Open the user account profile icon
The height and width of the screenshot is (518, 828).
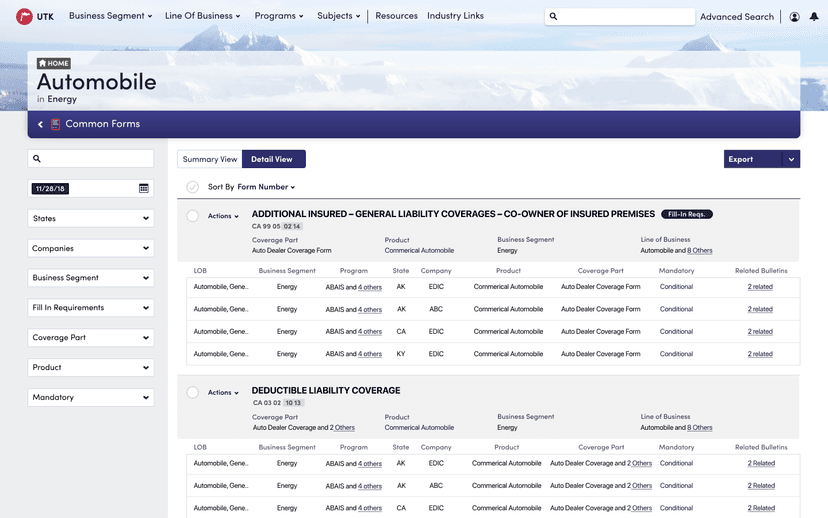coord(794,17)
